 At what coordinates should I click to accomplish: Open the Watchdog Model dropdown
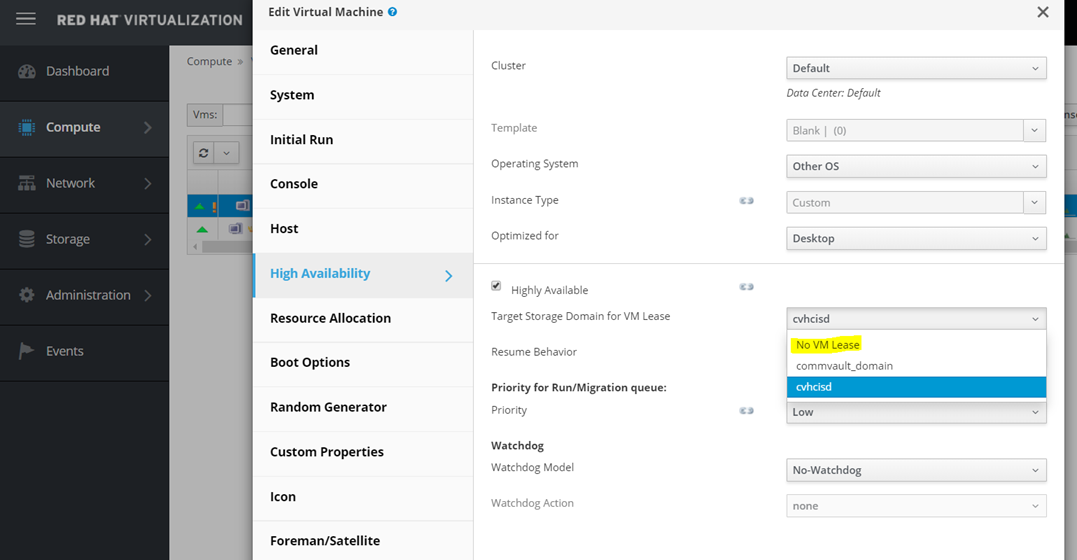pos(916,470)
